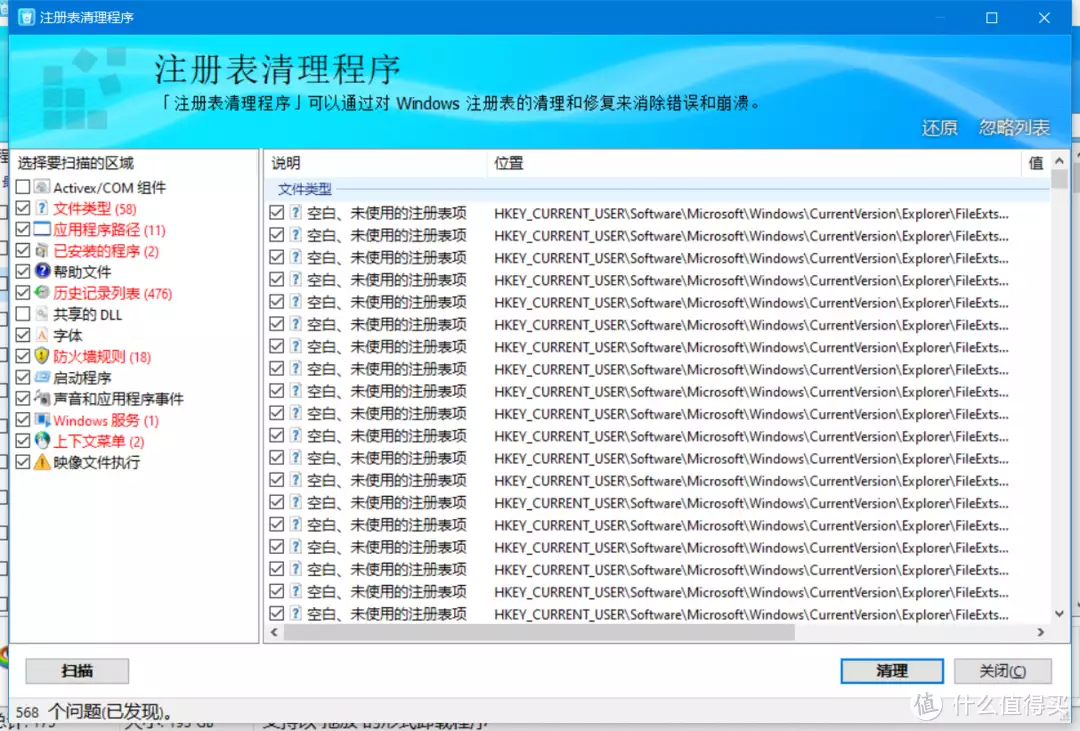Uncheck the first result row checkbox under 文件类型
The image size is (1080, 731).
277,213
